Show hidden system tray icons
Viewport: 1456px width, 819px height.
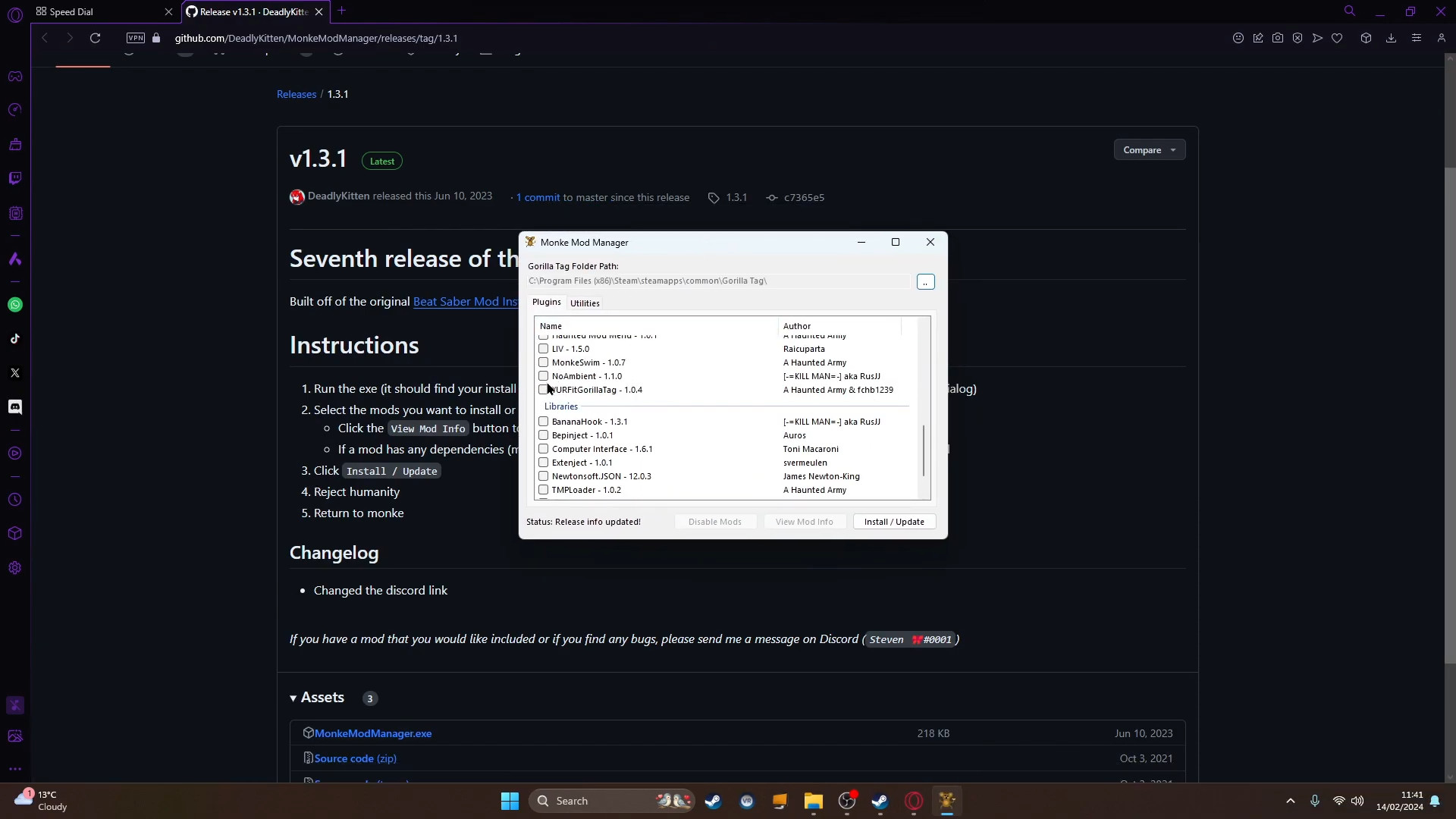pyautogui.click(x=1290, y=801)
